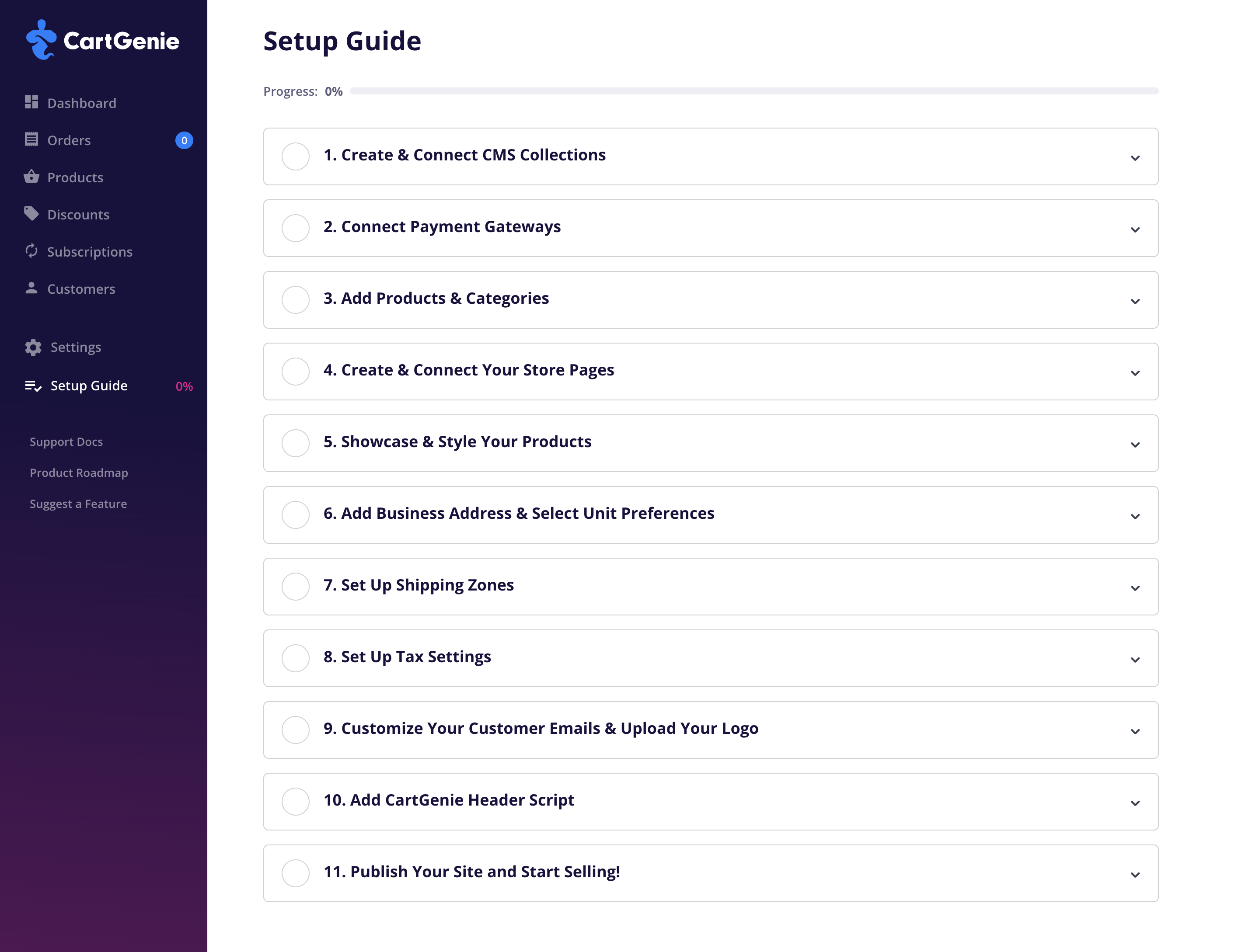Mark step 6 Business Address complete
Viewport: 1235px width, 952px height.
(x=296, y=514)
